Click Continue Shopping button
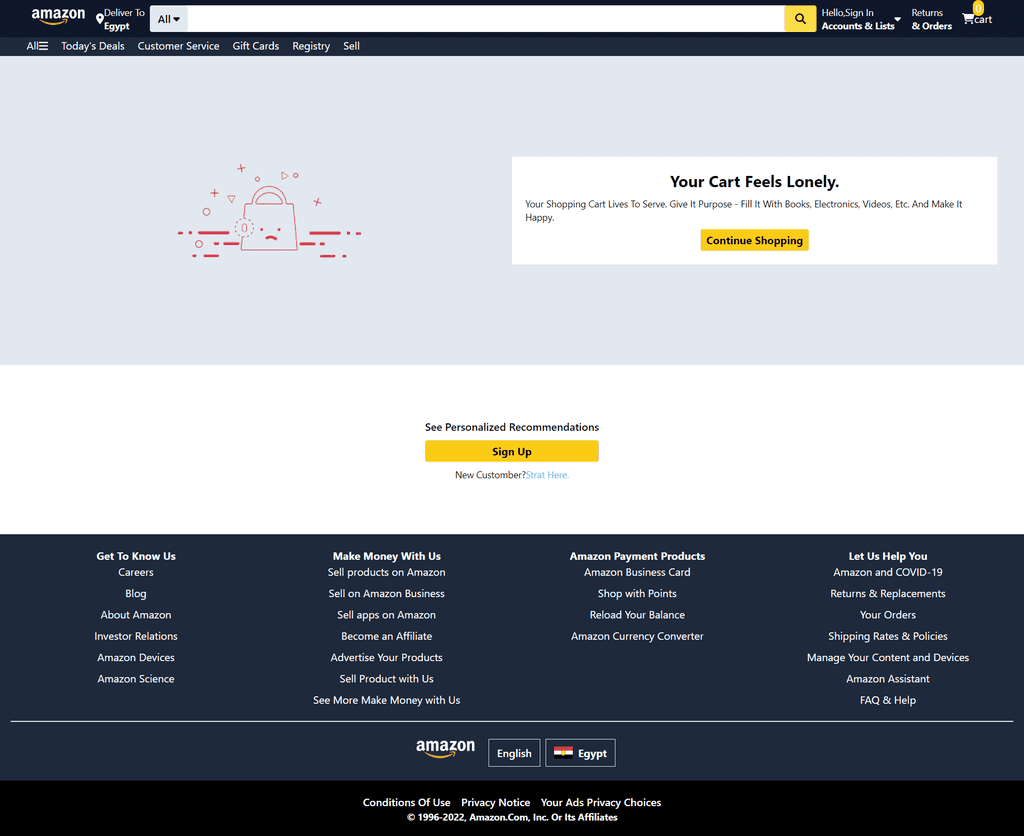 point(754,240)
